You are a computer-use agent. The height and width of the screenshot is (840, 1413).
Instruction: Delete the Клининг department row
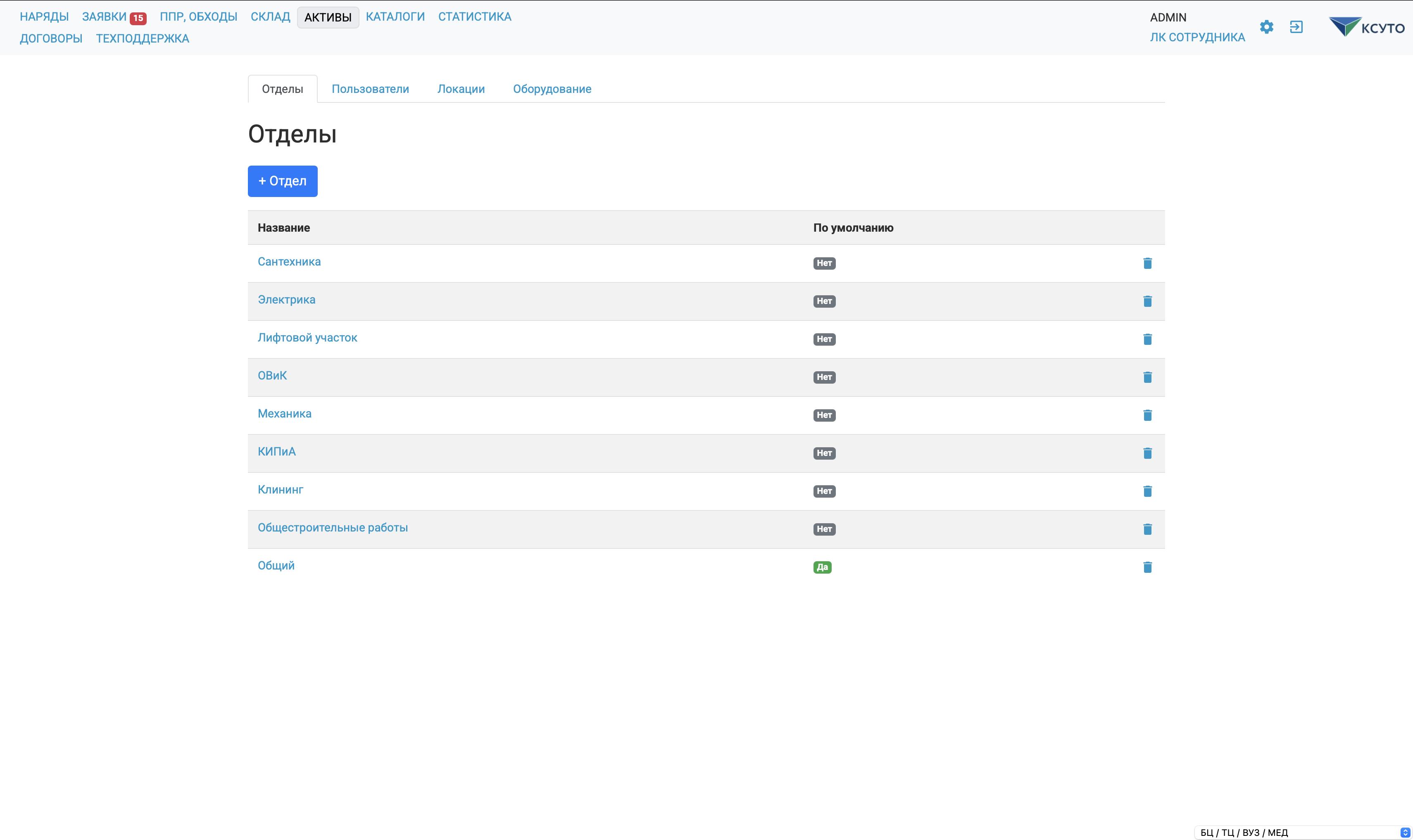(1147, 491)
